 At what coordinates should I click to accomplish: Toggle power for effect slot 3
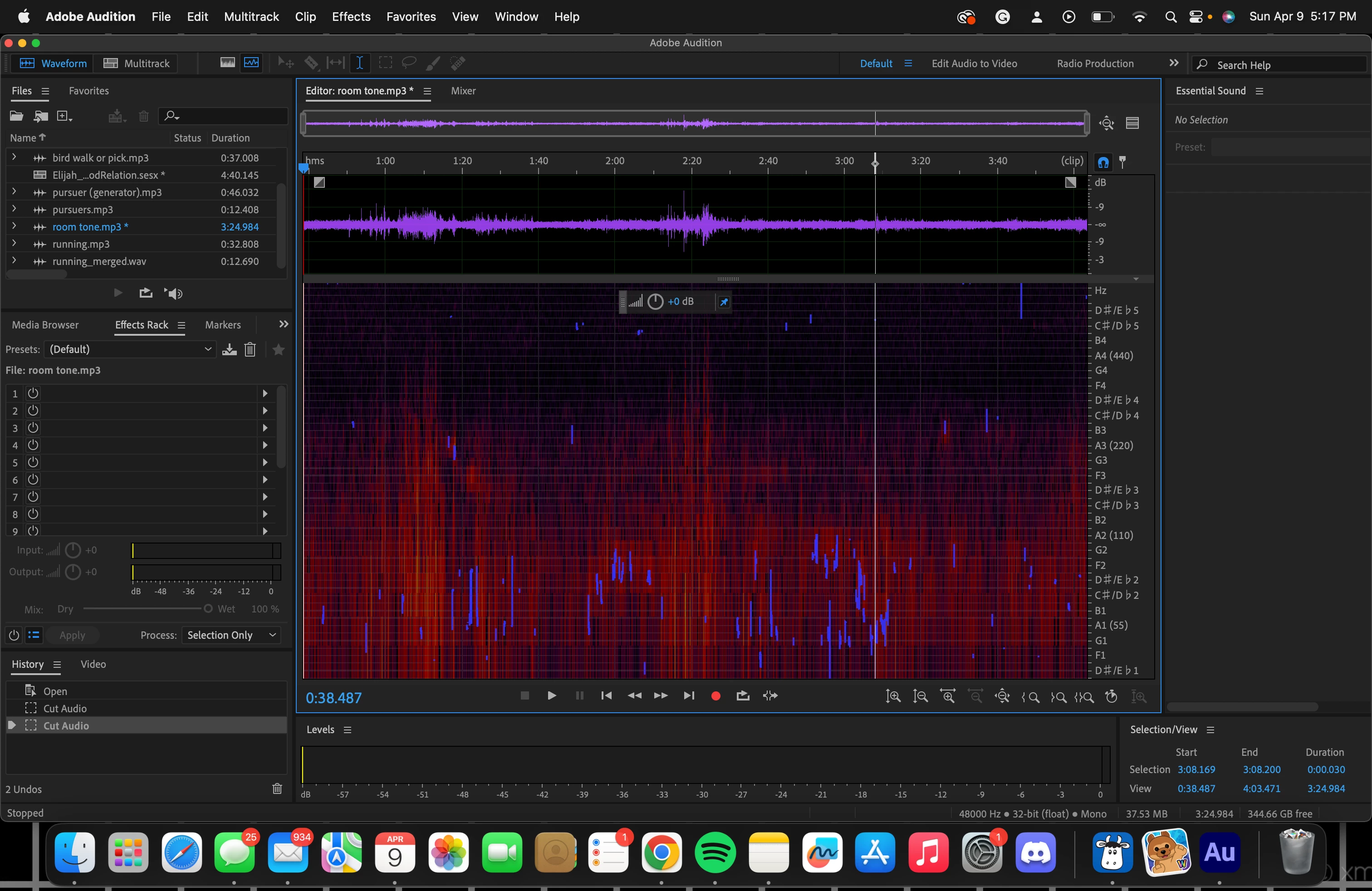point(33,428)
